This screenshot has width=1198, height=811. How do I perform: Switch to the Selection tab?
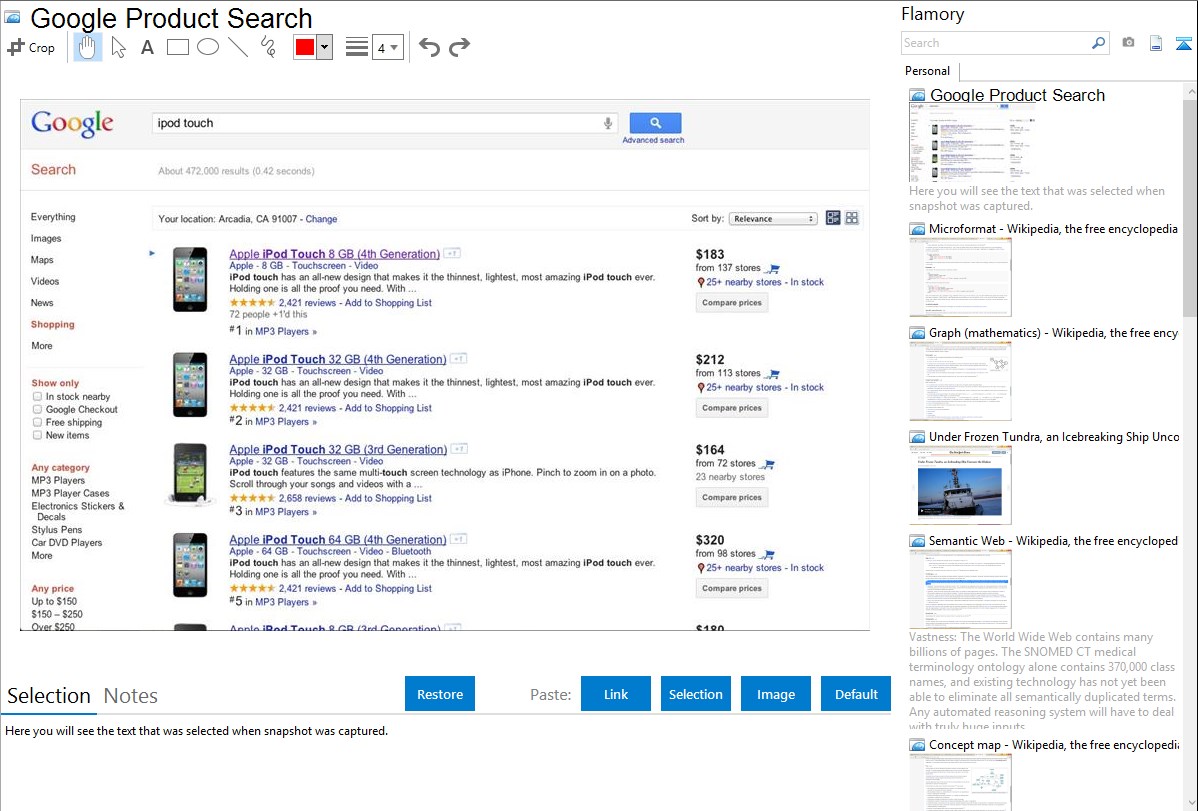pos(49,696)
